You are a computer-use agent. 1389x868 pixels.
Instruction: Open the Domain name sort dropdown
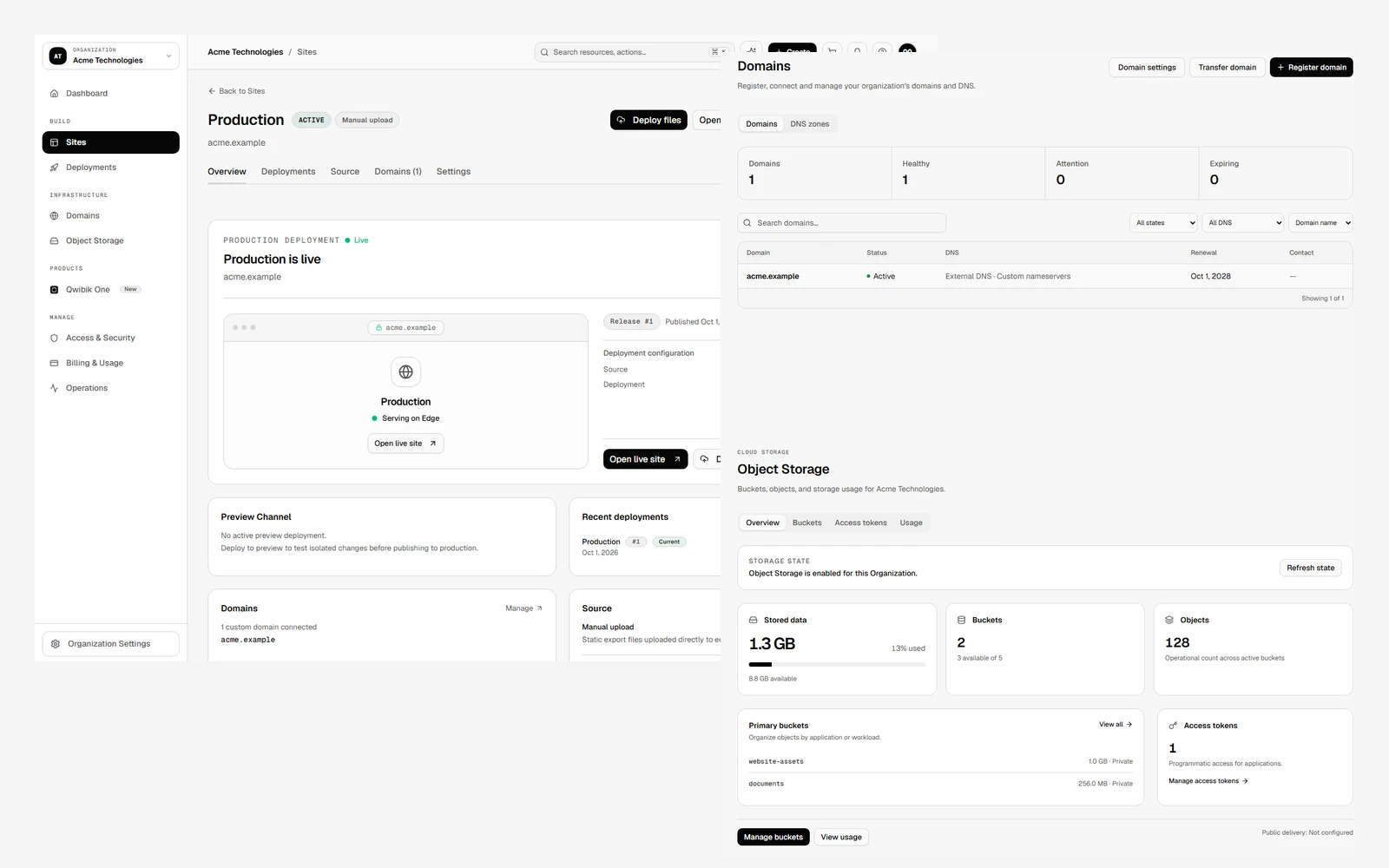[1321, 223]
